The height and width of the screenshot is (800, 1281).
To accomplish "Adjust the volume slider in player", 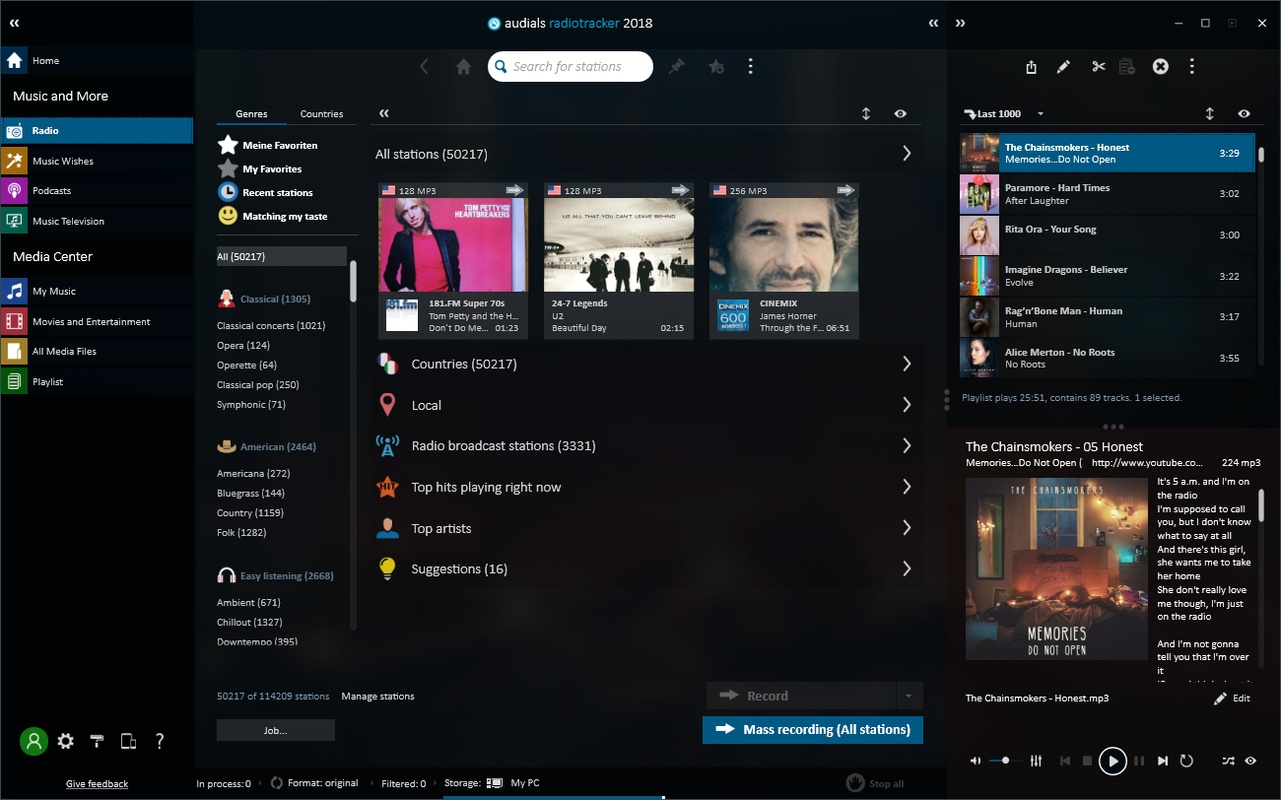I will 1005,761.
